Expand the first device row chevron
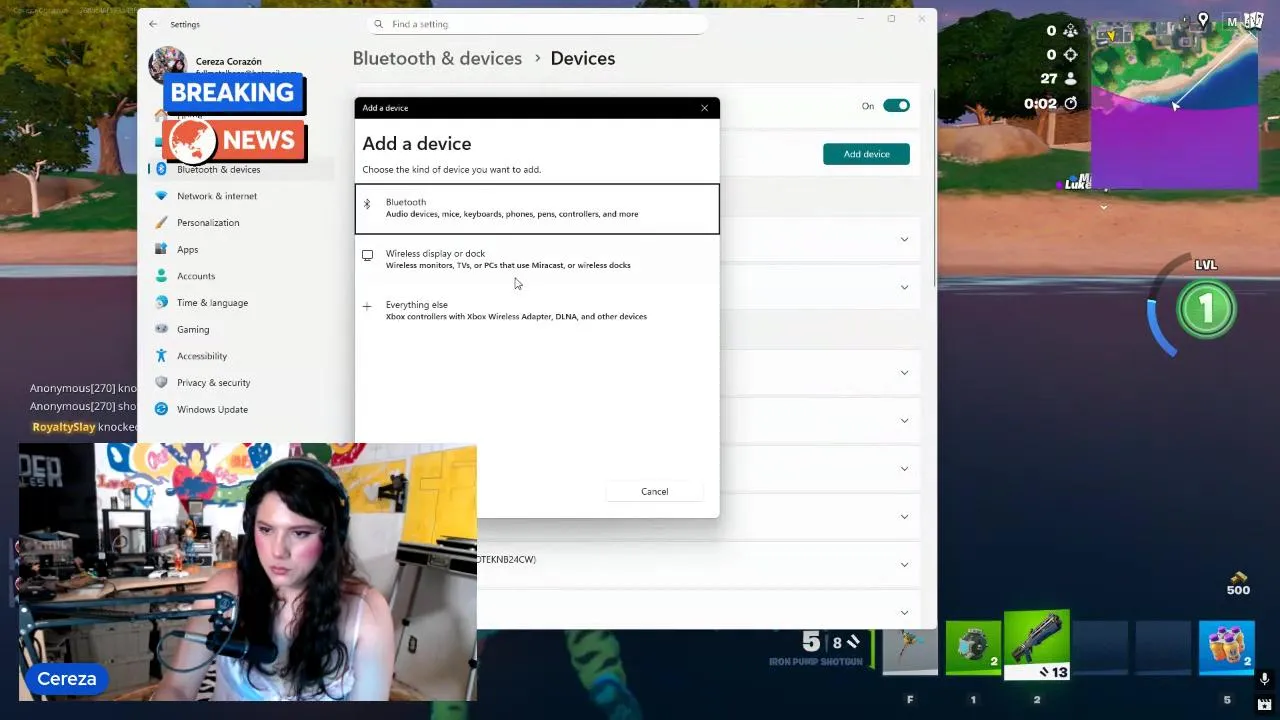The image size is (1280, 720). 904,239
